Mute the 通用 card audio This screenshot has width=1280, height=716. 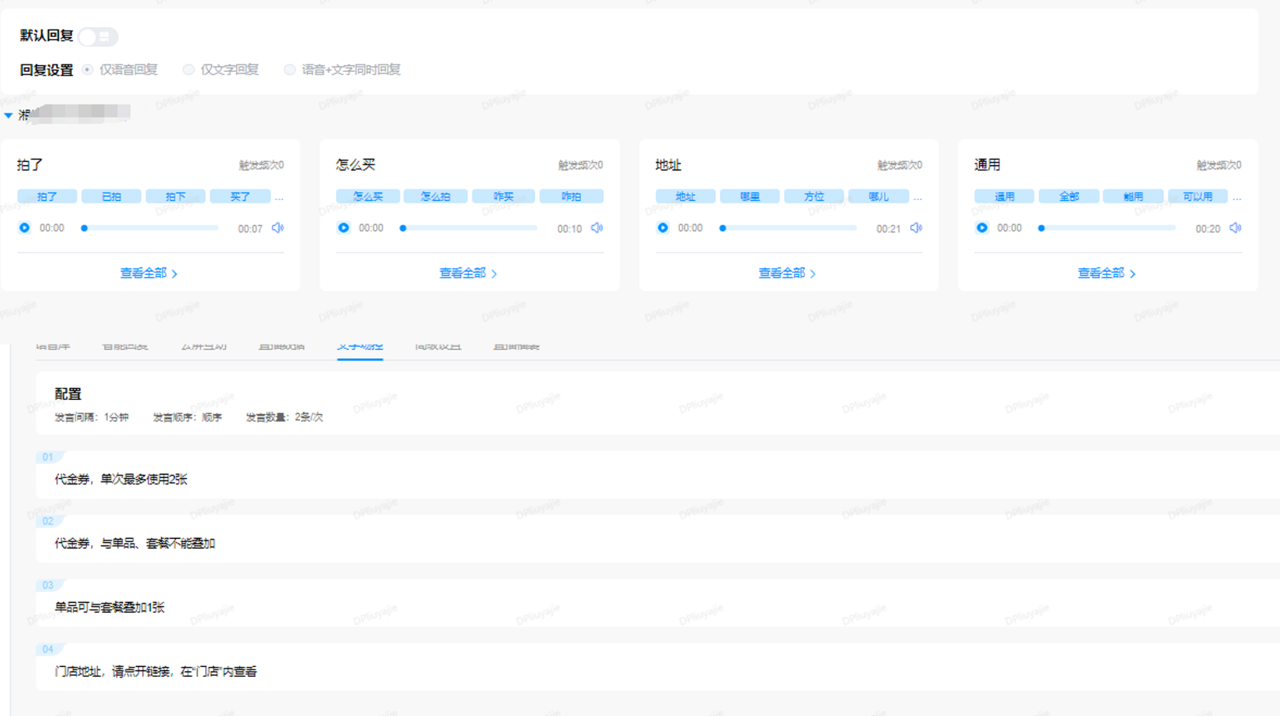pos(1235,228)
